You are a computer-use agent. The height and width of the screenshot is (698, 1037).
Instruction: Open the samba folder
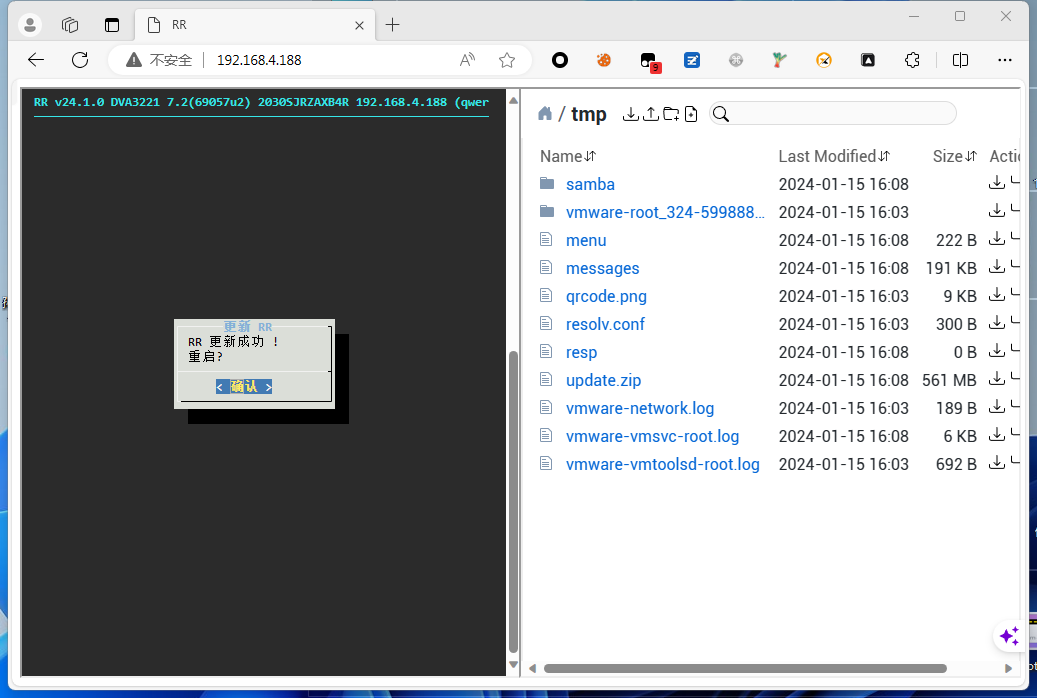[x=590, y=184]
